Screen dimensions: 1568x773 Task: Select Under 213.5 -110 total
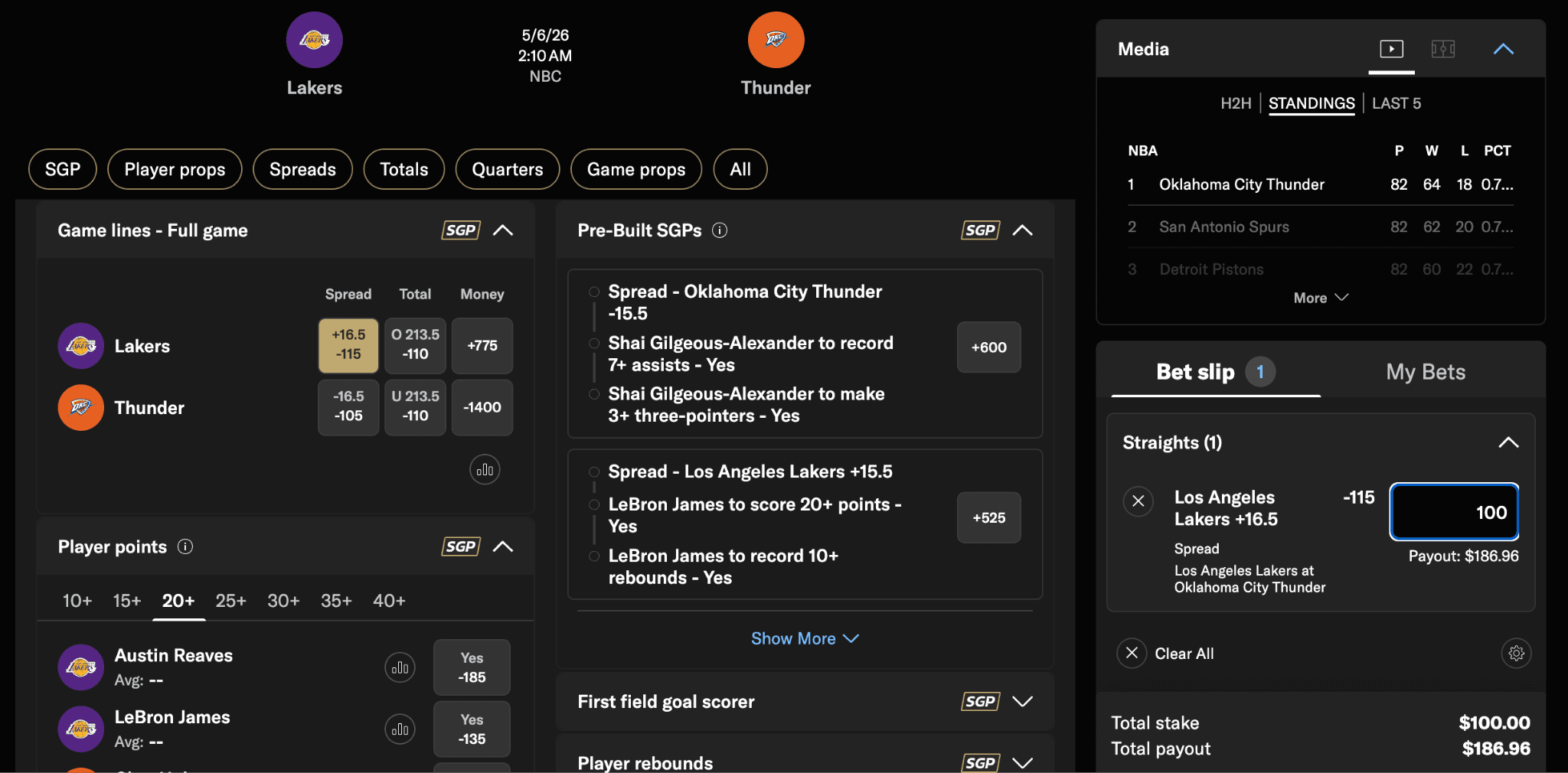(415, 407)
